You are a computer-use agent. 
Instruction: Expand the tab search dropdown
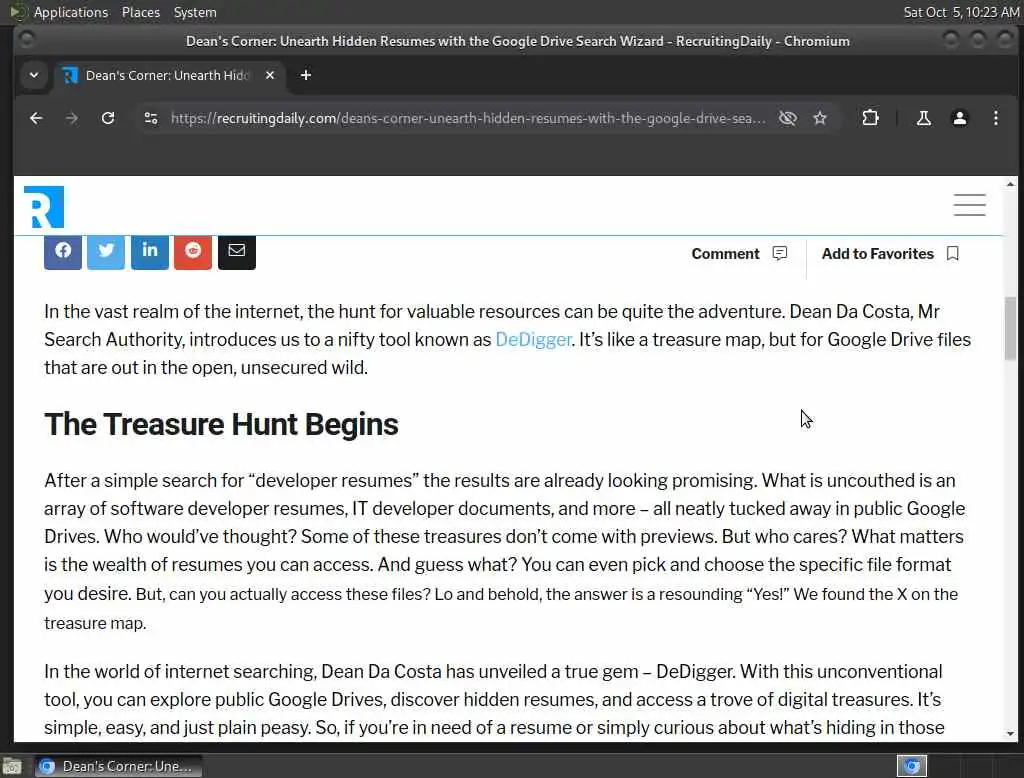(x=34, y=75)
